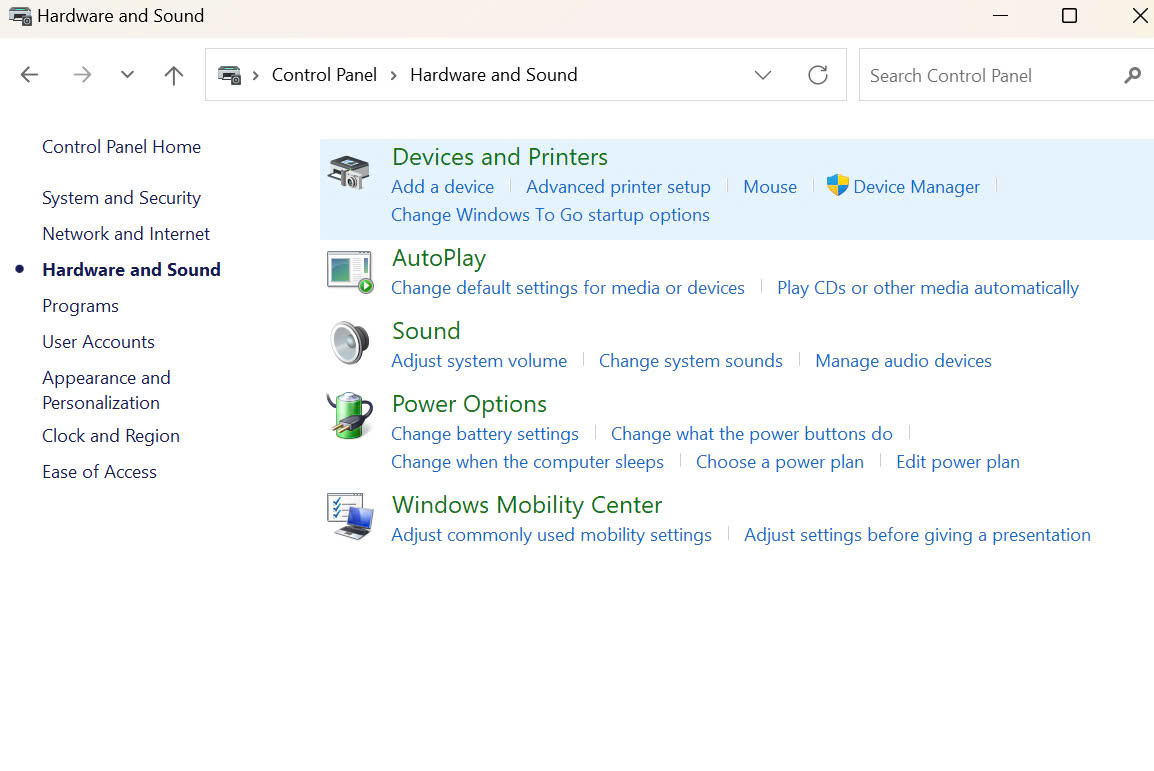
Task: Open Change when the computer sleeps
Action: click(x=527, y=462)
